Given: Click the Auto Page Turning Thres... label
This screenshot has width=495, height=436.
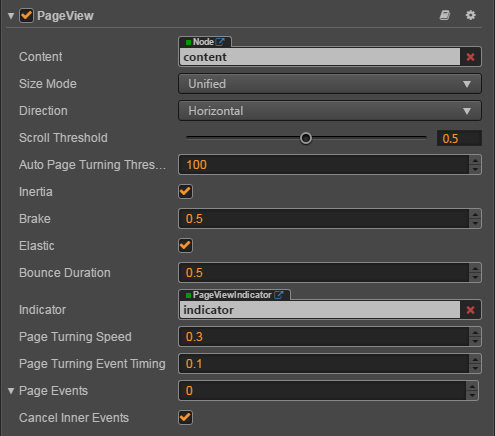Looking at the screenshot, I should click(92, 165).
